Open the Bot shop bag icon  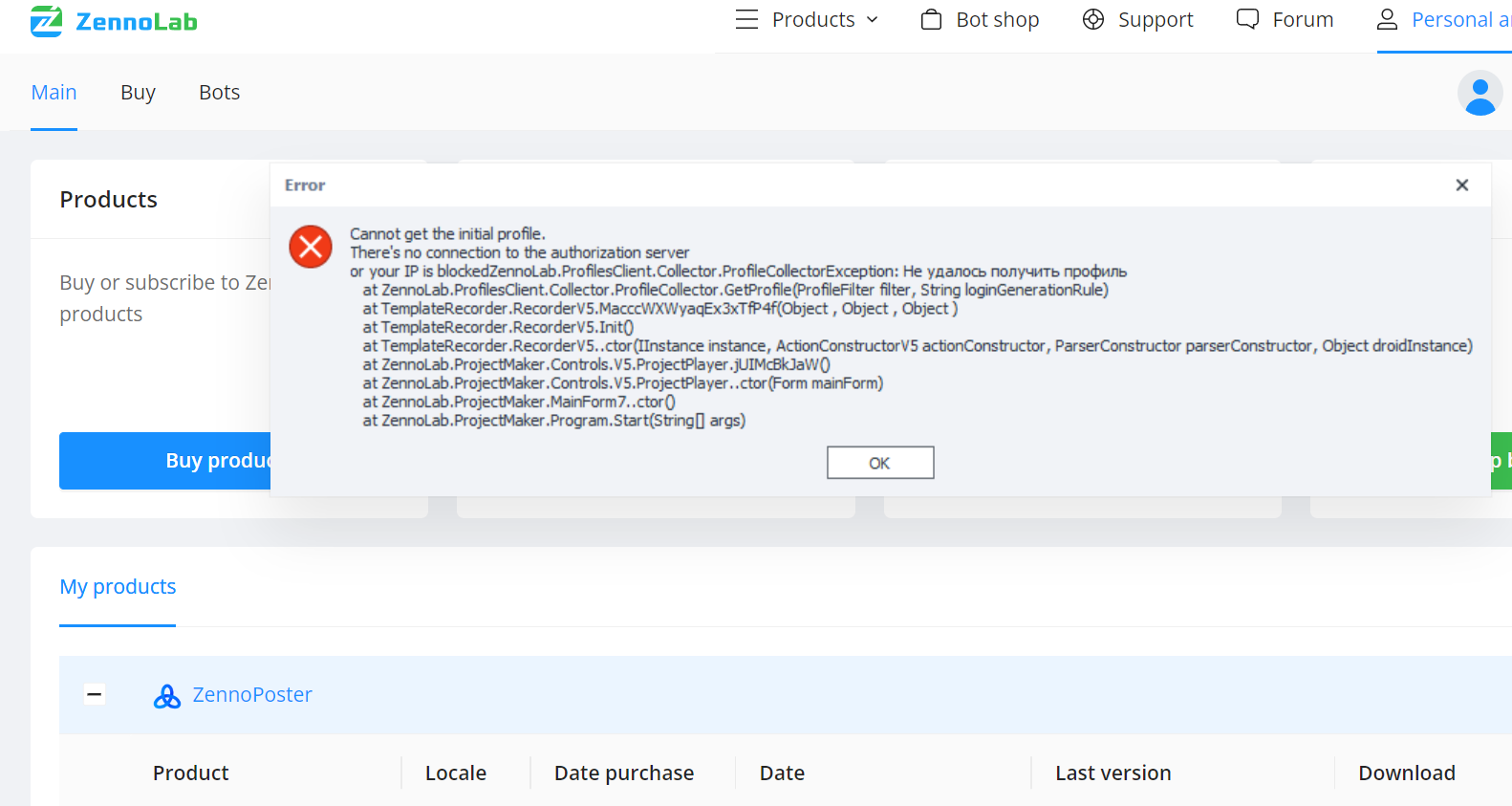click(931, 19)
